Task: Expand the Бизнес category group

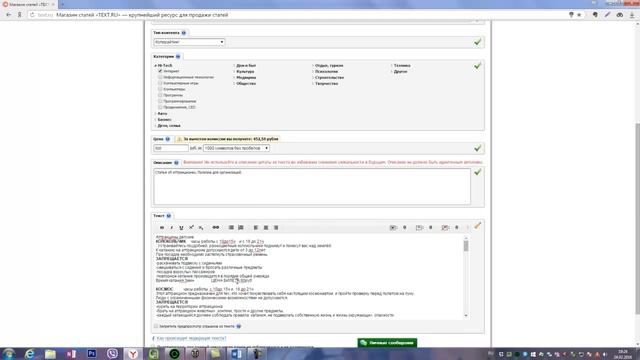Action: (x=163, y=120)
